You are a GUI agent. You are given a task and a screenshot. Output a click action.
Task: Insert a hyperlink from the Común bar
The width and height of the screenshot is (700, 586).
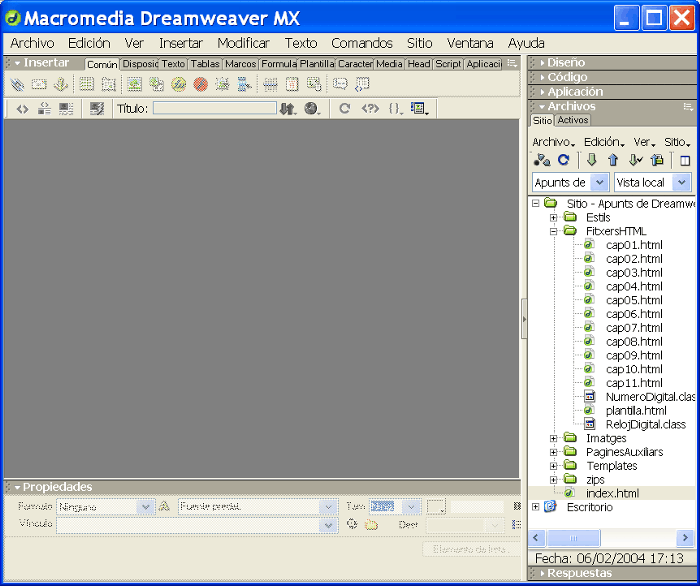coord(17,84)
